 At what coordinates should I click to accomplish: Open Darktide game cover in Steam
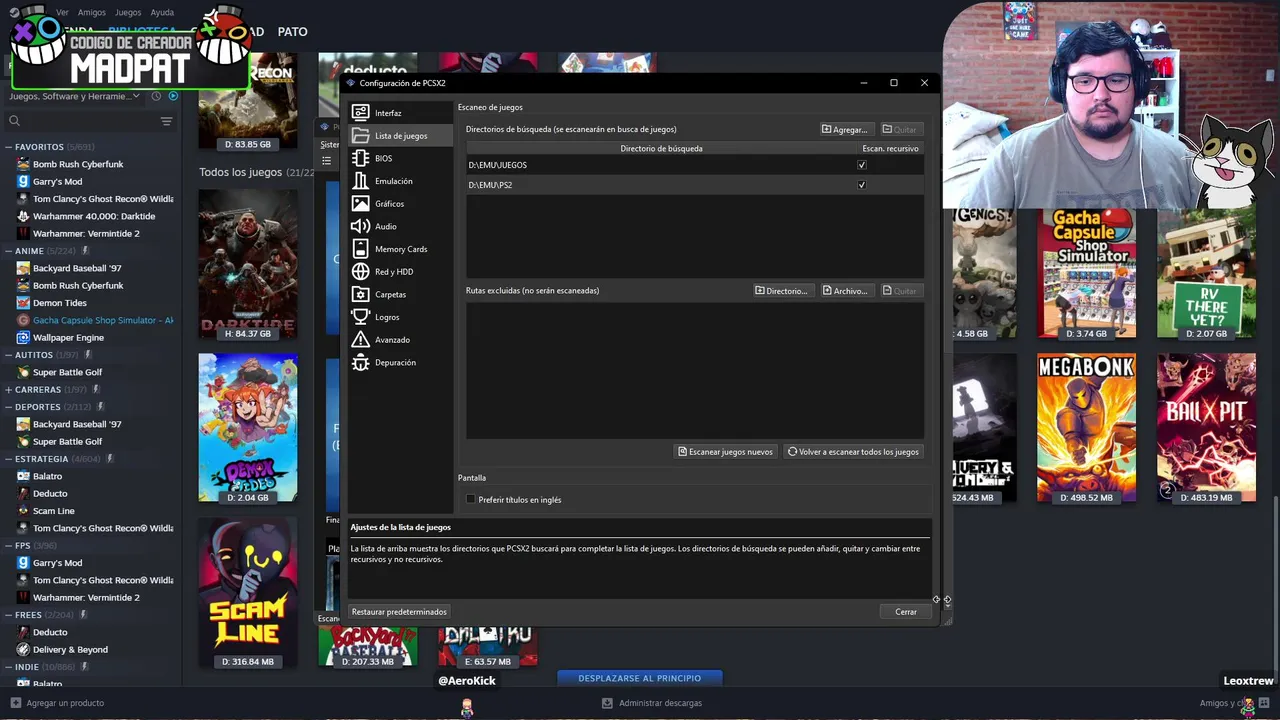[248, 264]
